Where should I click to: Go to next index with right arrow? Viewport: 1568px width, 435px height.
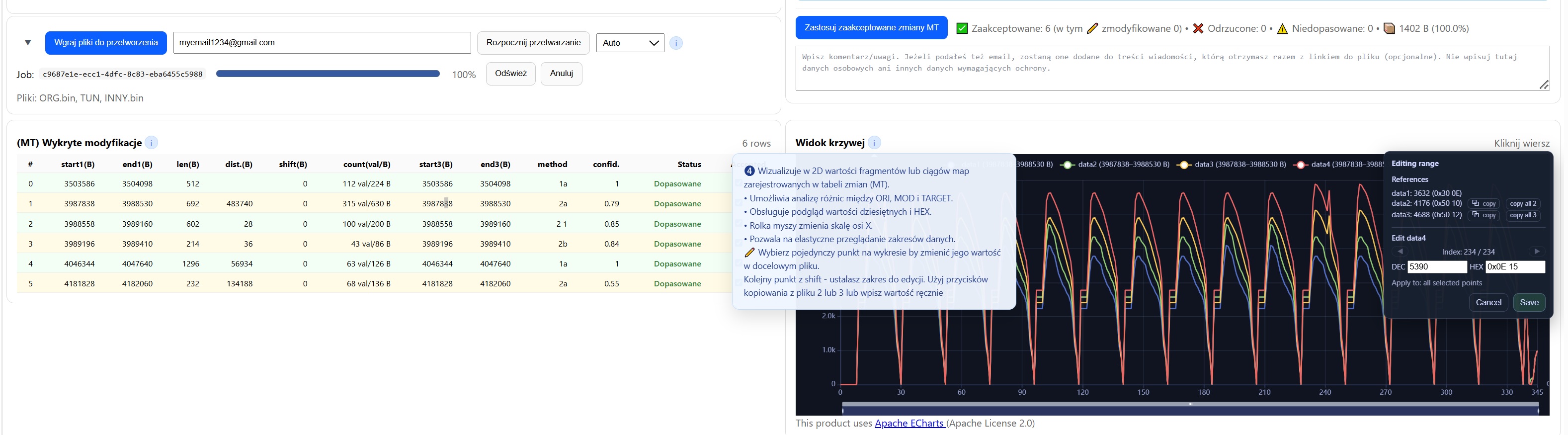click(x=1536, y=252)
